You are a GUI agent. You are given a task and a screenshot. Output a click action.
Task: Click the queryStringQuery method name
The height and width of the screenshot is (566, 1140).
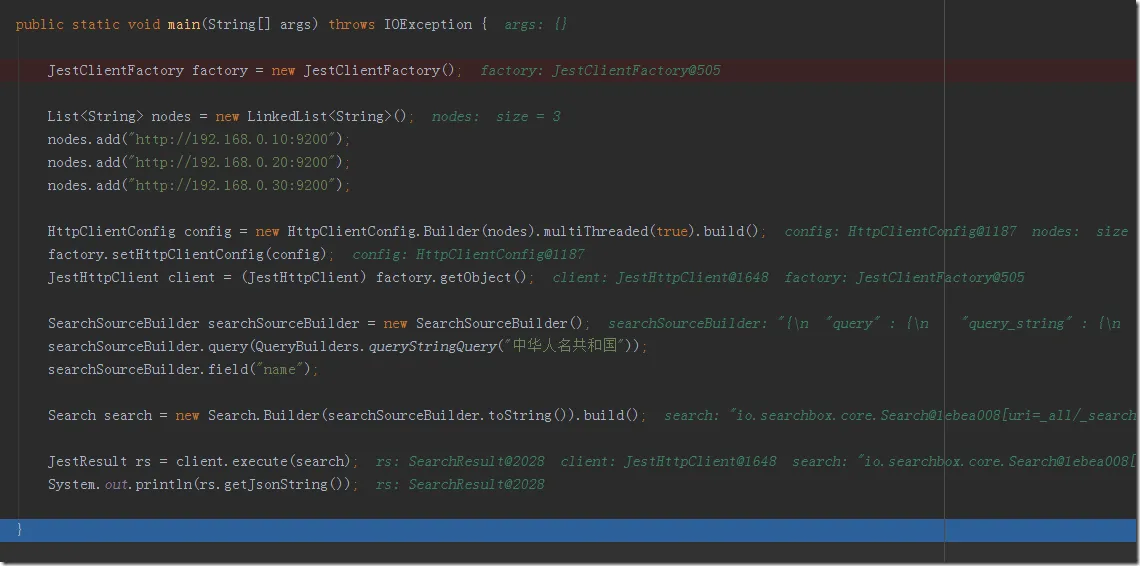pos(431,346)
